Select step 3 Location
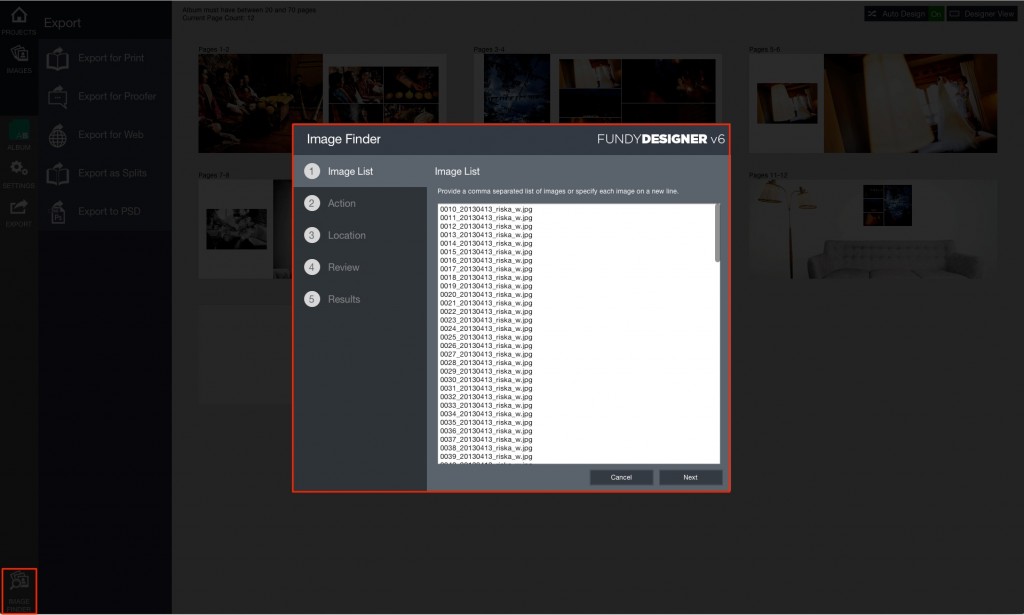The height and width of the screenshot is (615, 1024). tap(360, 235)
